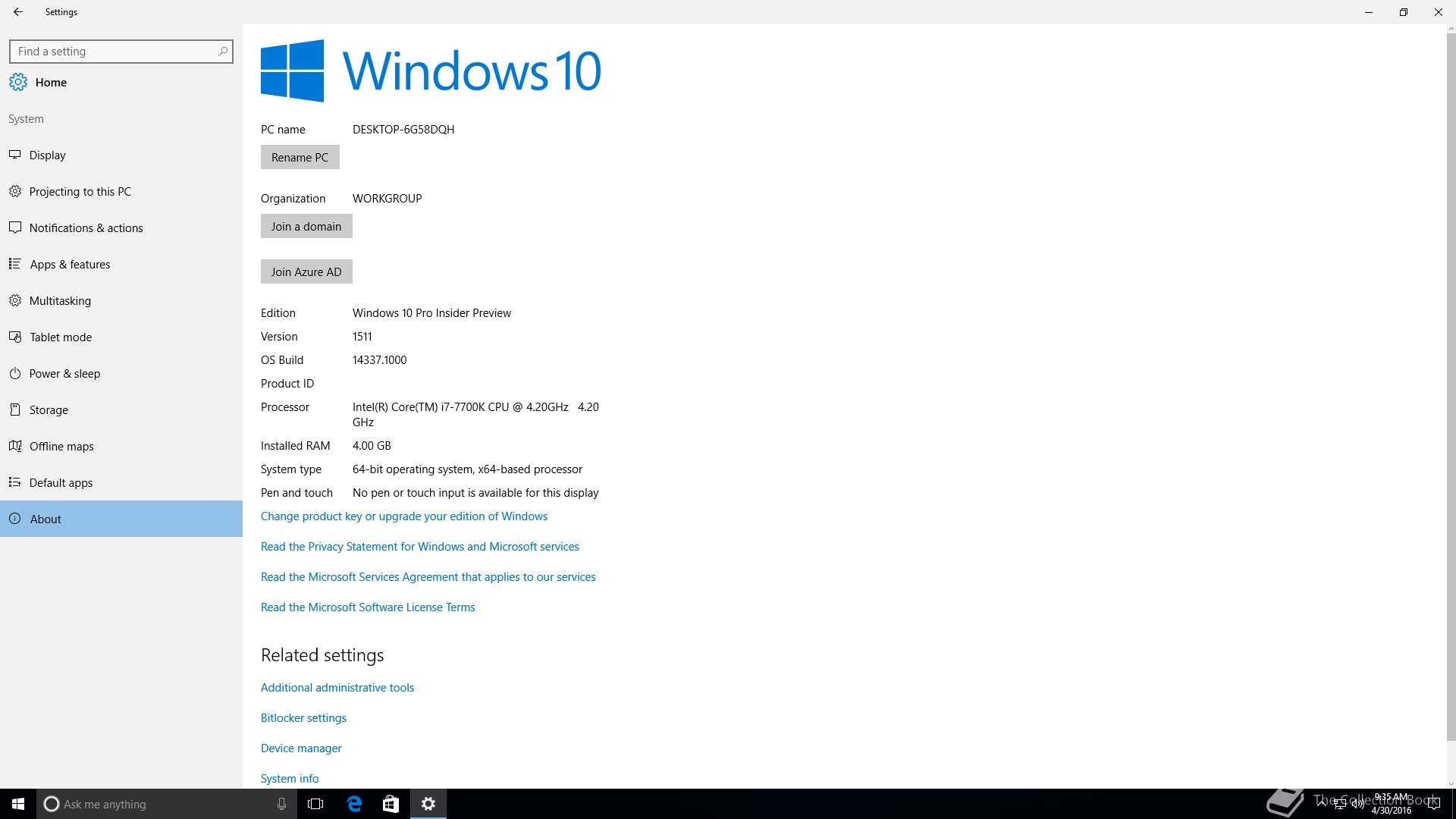Open Bitlocker settings link
Viewport: 1456px width, 819px height.
click(x=303, y=718)
